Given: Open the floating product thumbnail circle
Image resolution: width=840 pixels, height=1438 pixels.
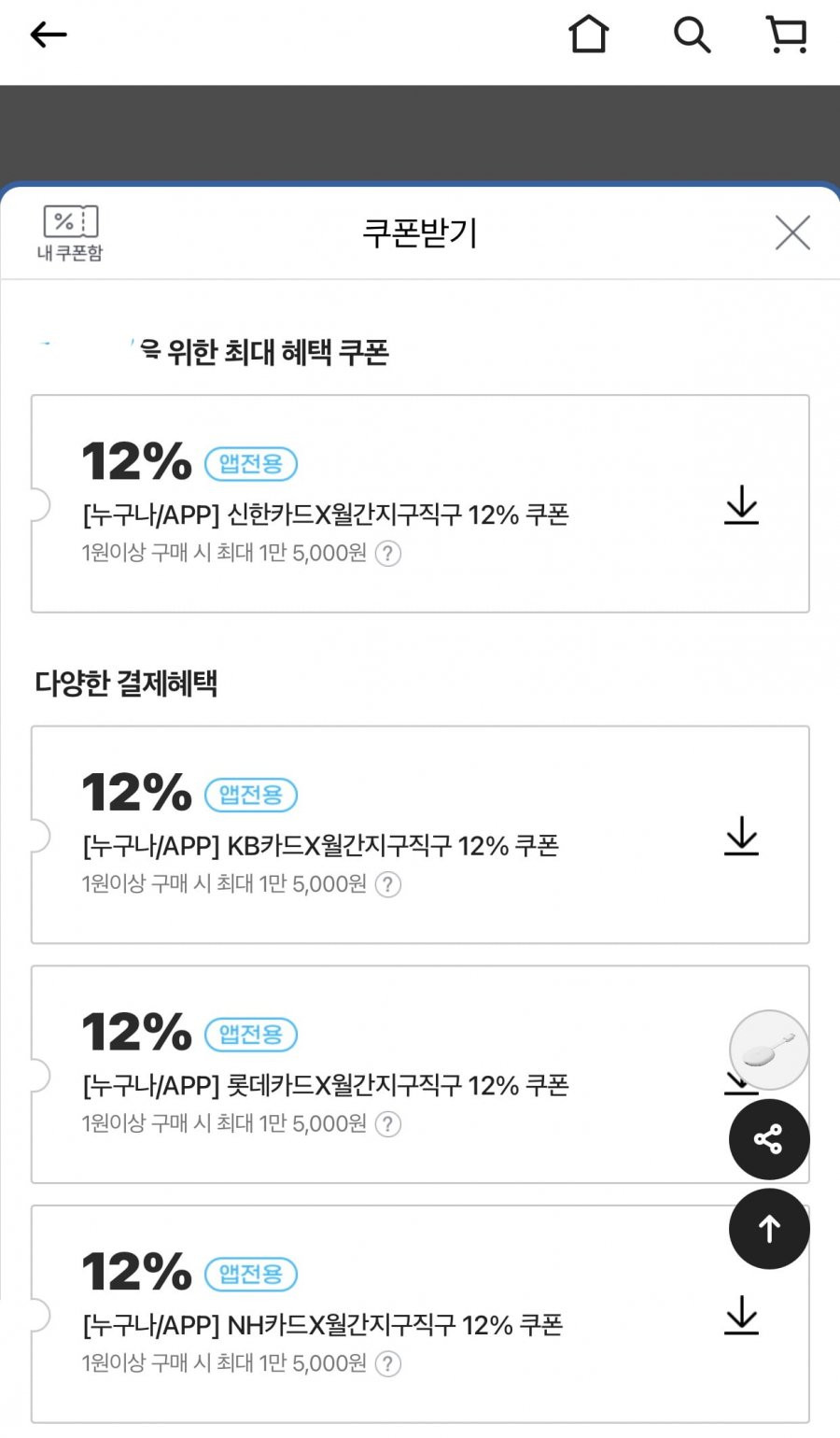Looking at the screenshot, I should 769,1050.
